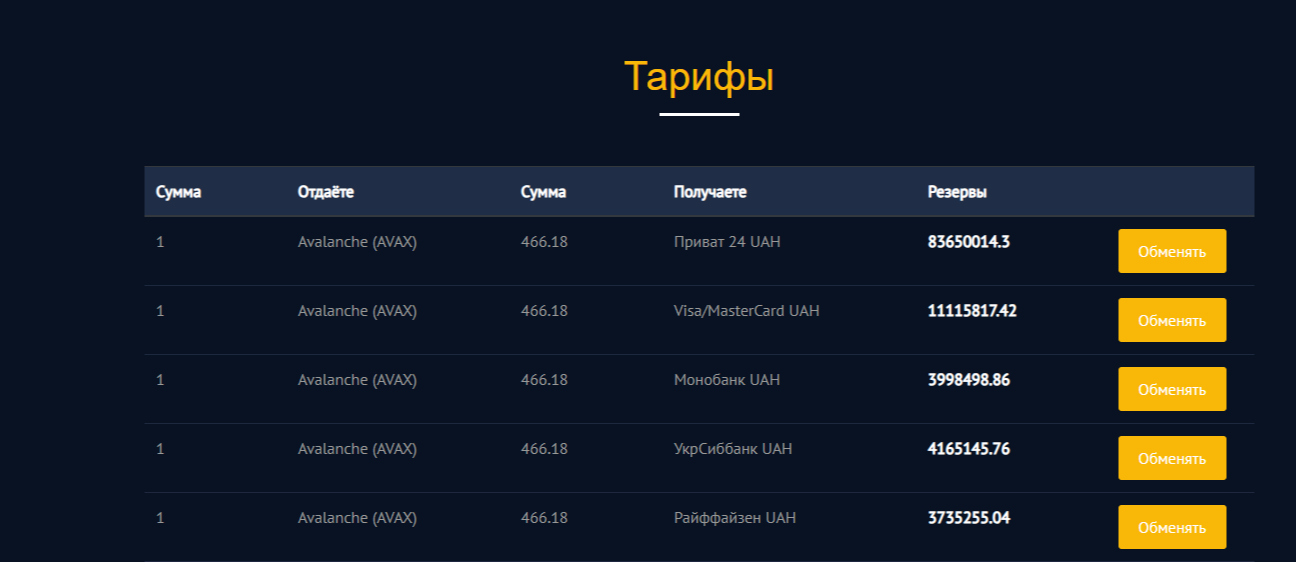Select reserve amount 11115817.42

972,311
